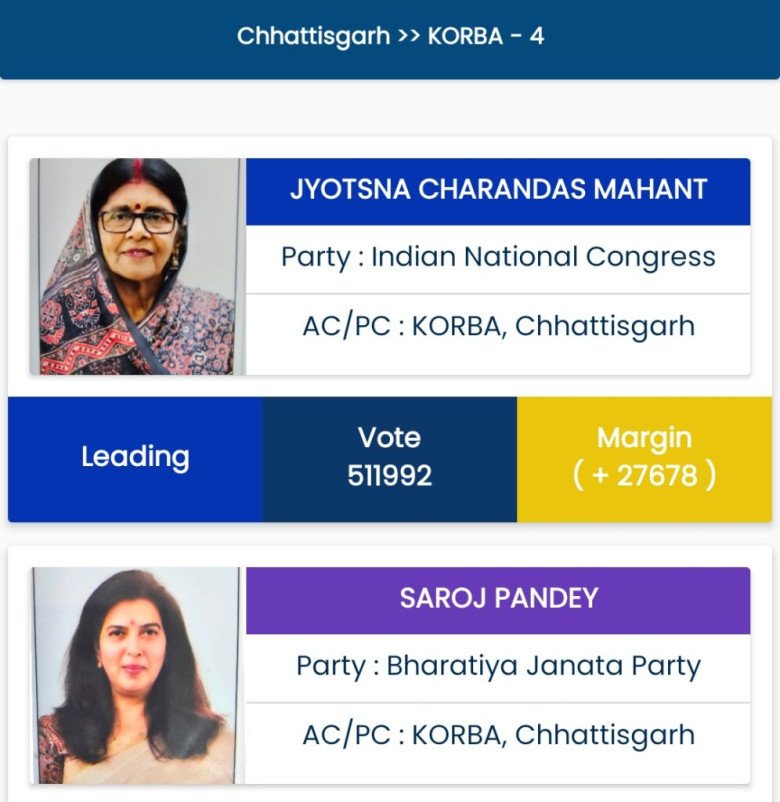The width and height of the screenshot is (780, 802).
Task: Open Jyotsna Charandas Mahant's photo
Action: [x=136, y=266]
